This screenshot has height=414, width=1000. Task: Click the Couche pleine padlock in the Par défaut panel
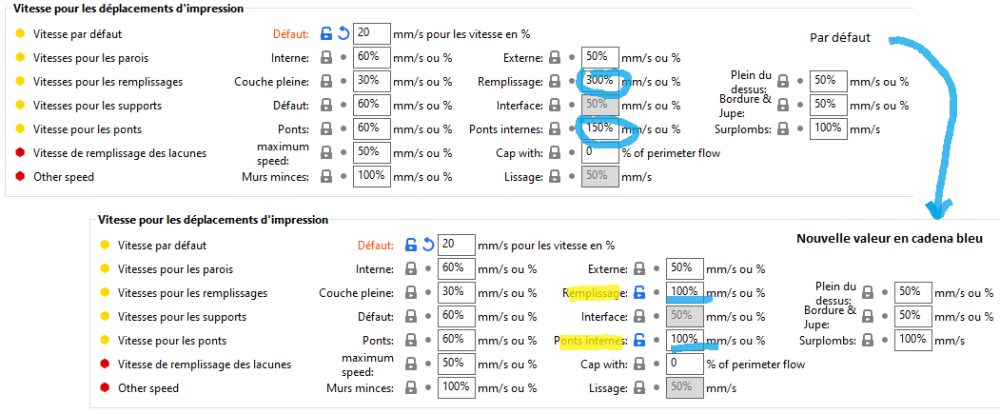point(326,81)
